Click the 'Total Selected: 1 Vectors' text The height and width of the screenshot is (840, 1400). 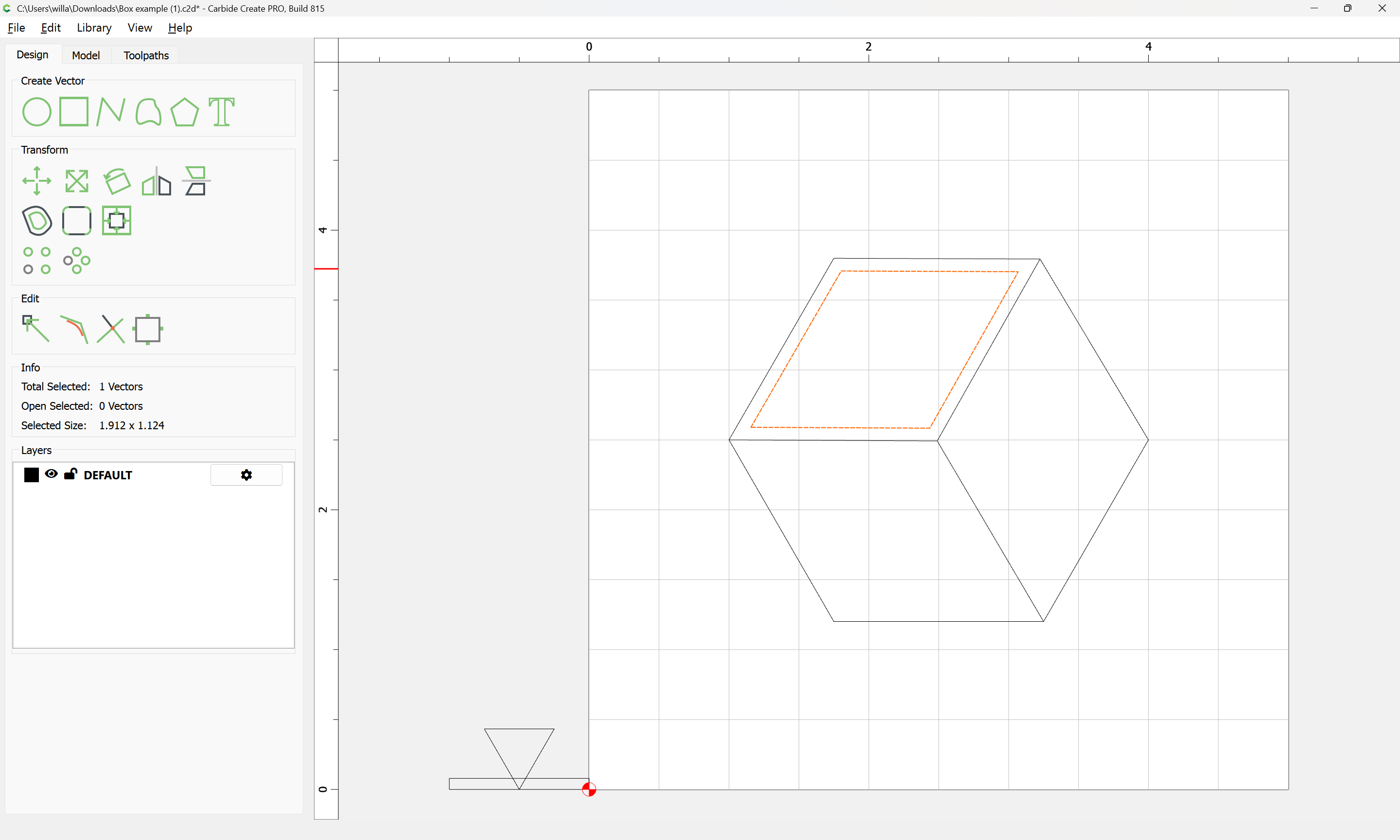point(82,386)
